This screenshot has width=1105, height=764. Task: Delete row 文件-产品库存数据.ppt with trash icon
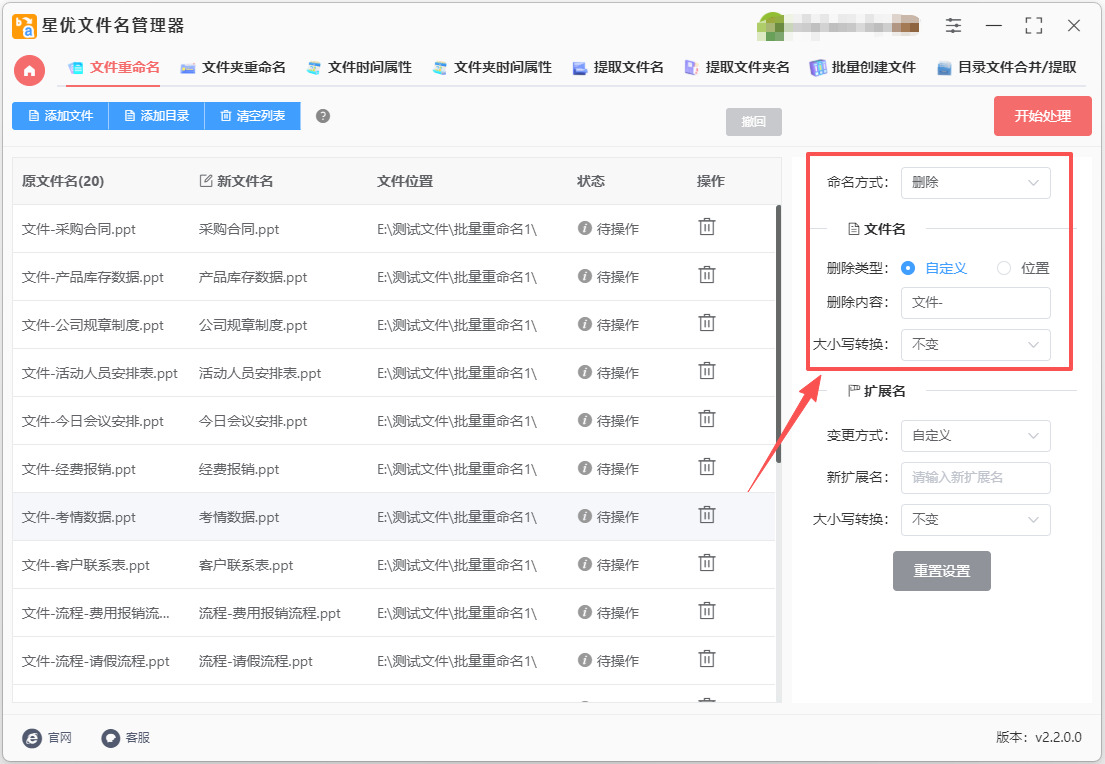click(707, 275)
